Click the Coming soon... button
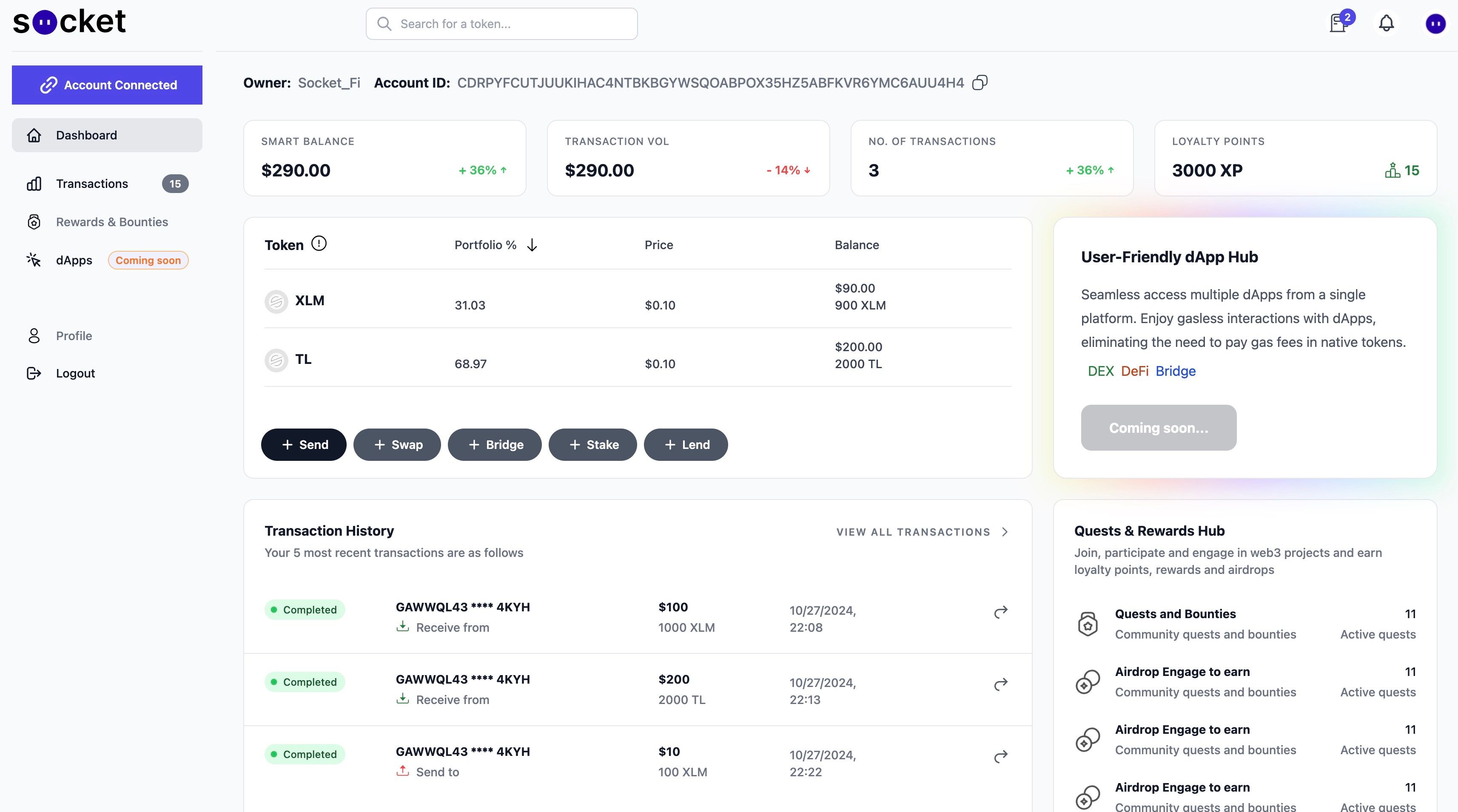This screenshot has width=1458, height=812. (x=1159, y=428)
